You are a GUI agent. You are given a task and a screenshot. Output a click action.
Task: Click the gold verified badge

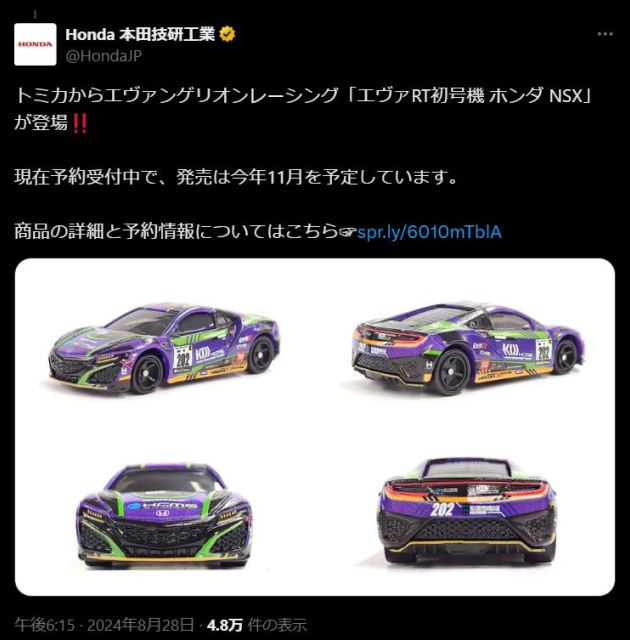(x=228, y=34)
